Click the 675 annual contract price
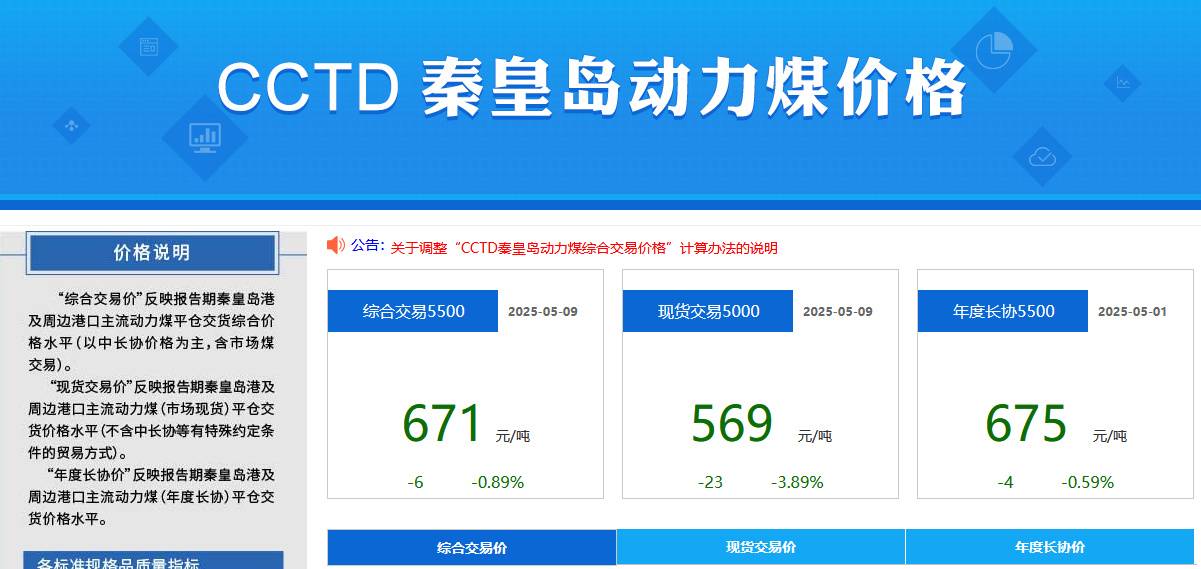 coord(1026,424)
